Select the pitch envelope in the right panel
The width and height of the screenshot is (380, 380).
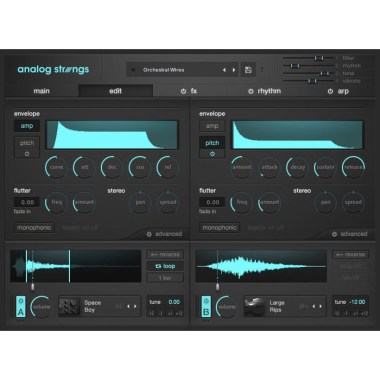212,143
